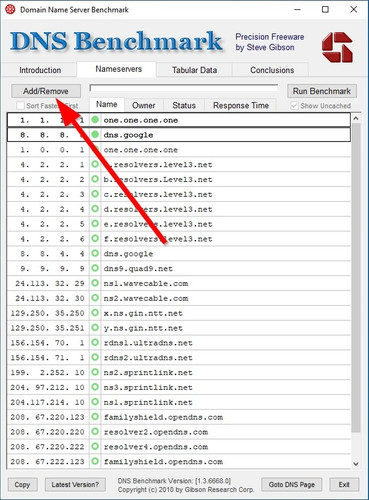
Task: Click the IP address 204.117.214.10
Action: coord(48,402)
